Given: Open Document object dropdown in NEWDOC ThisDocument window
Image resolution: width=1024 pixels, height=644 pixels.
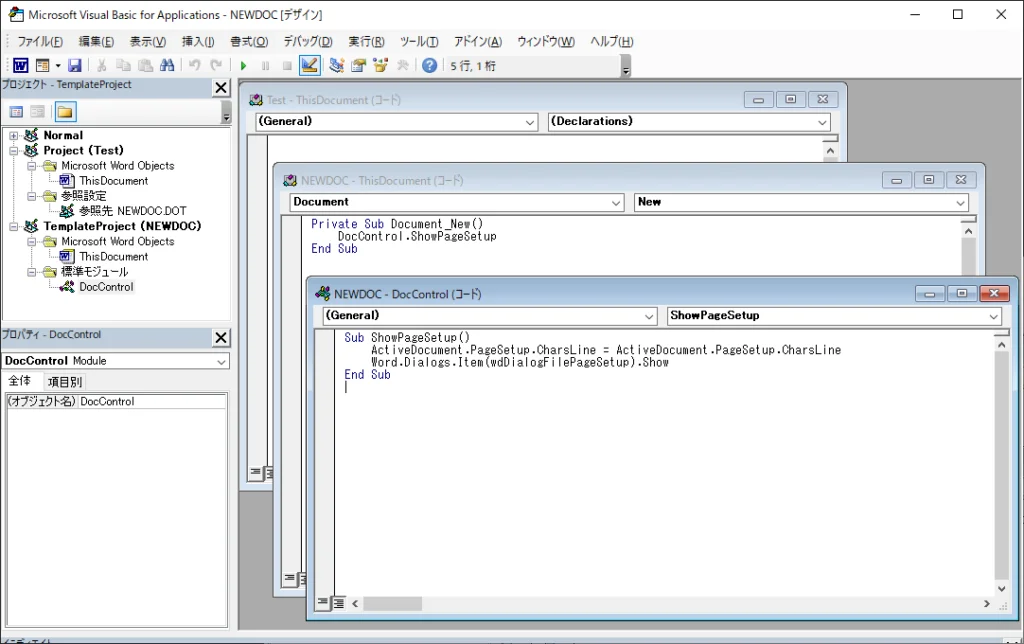Looking at the screenshot, I should [x=616, y=202].
